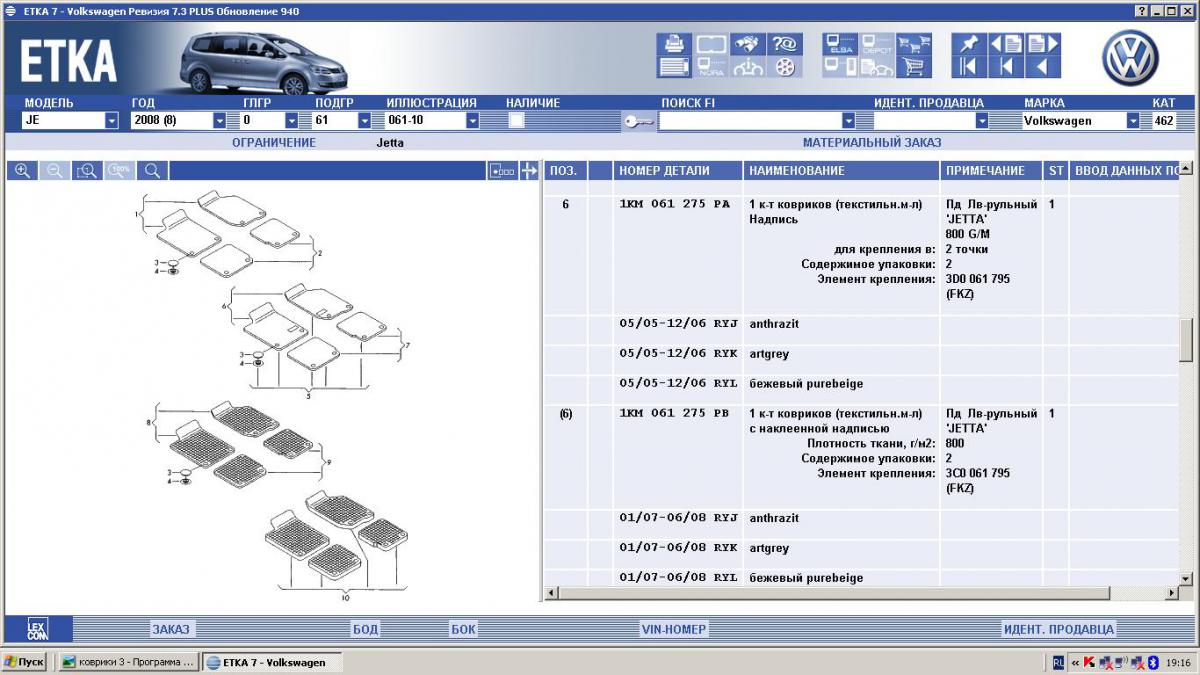Click the ST column header
The image size is (1200, 675).
click(x=1056, y=171)
